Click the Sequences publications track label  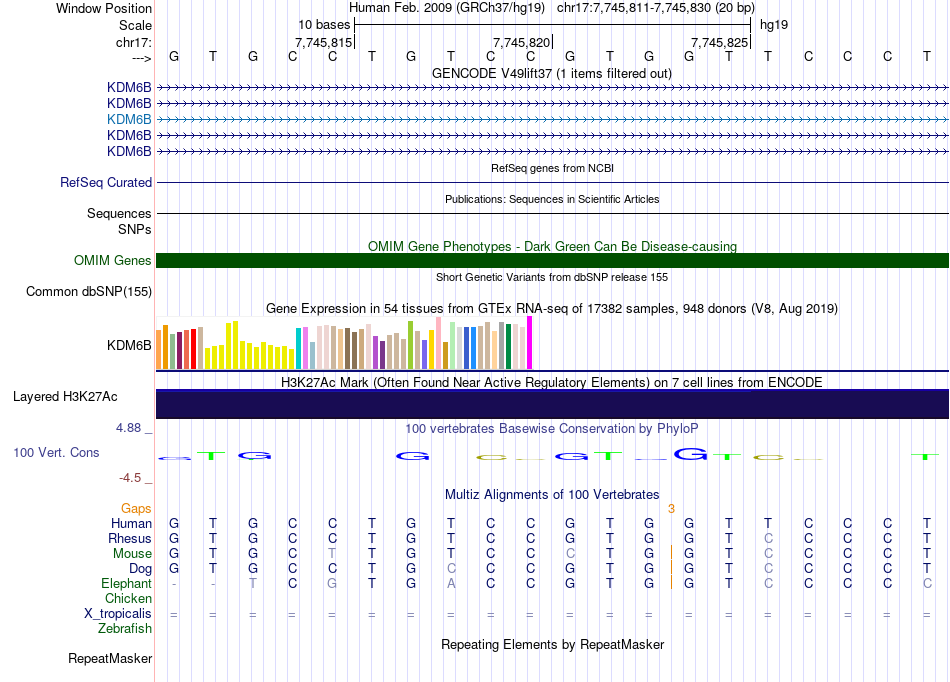pos(119,214)
